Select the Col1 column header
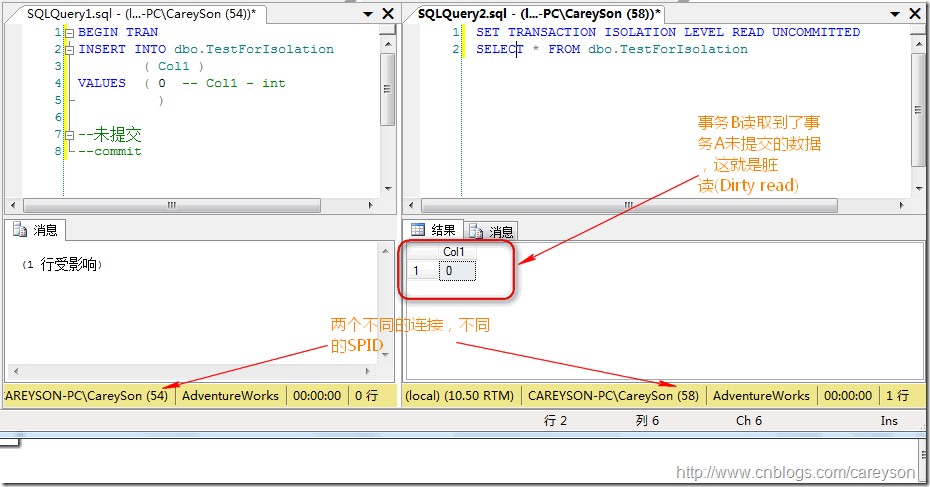The width and height of the screenshot is (930, 487). (454, 252)
